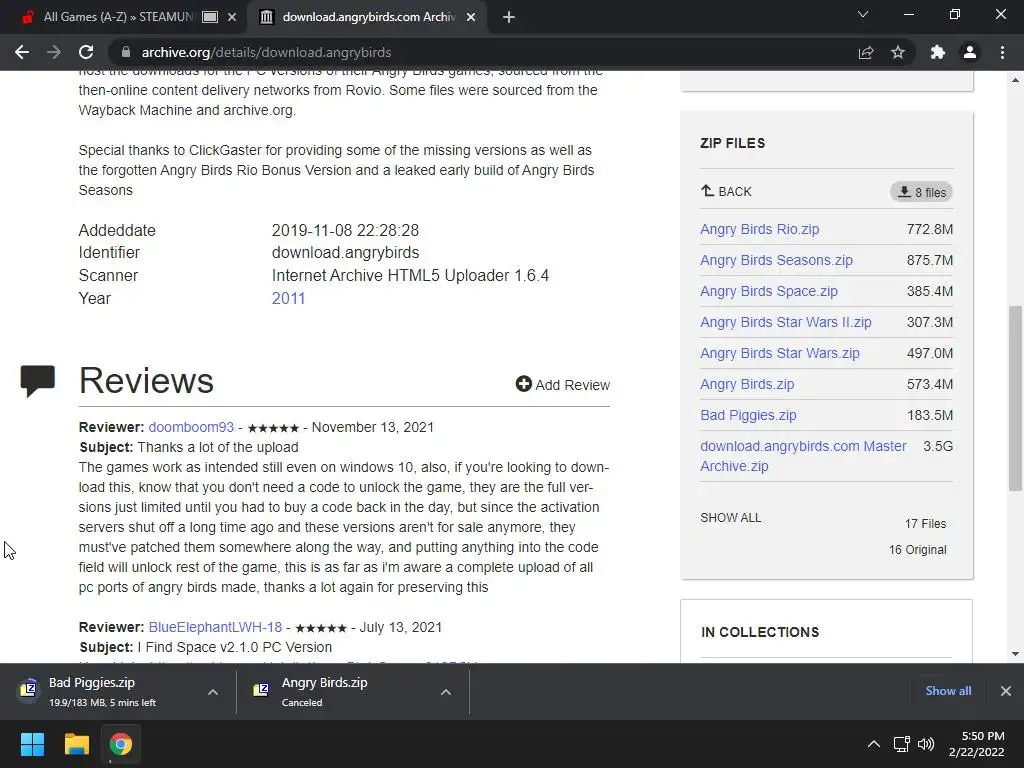
Task: Click the address bar URL field
Action: pos(483,52)
